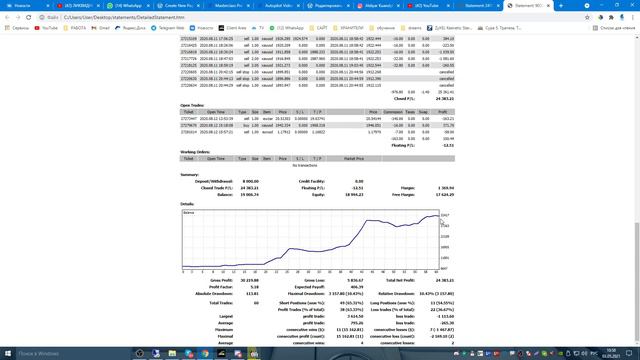Click the Total Trades value 60

point(256,303)
